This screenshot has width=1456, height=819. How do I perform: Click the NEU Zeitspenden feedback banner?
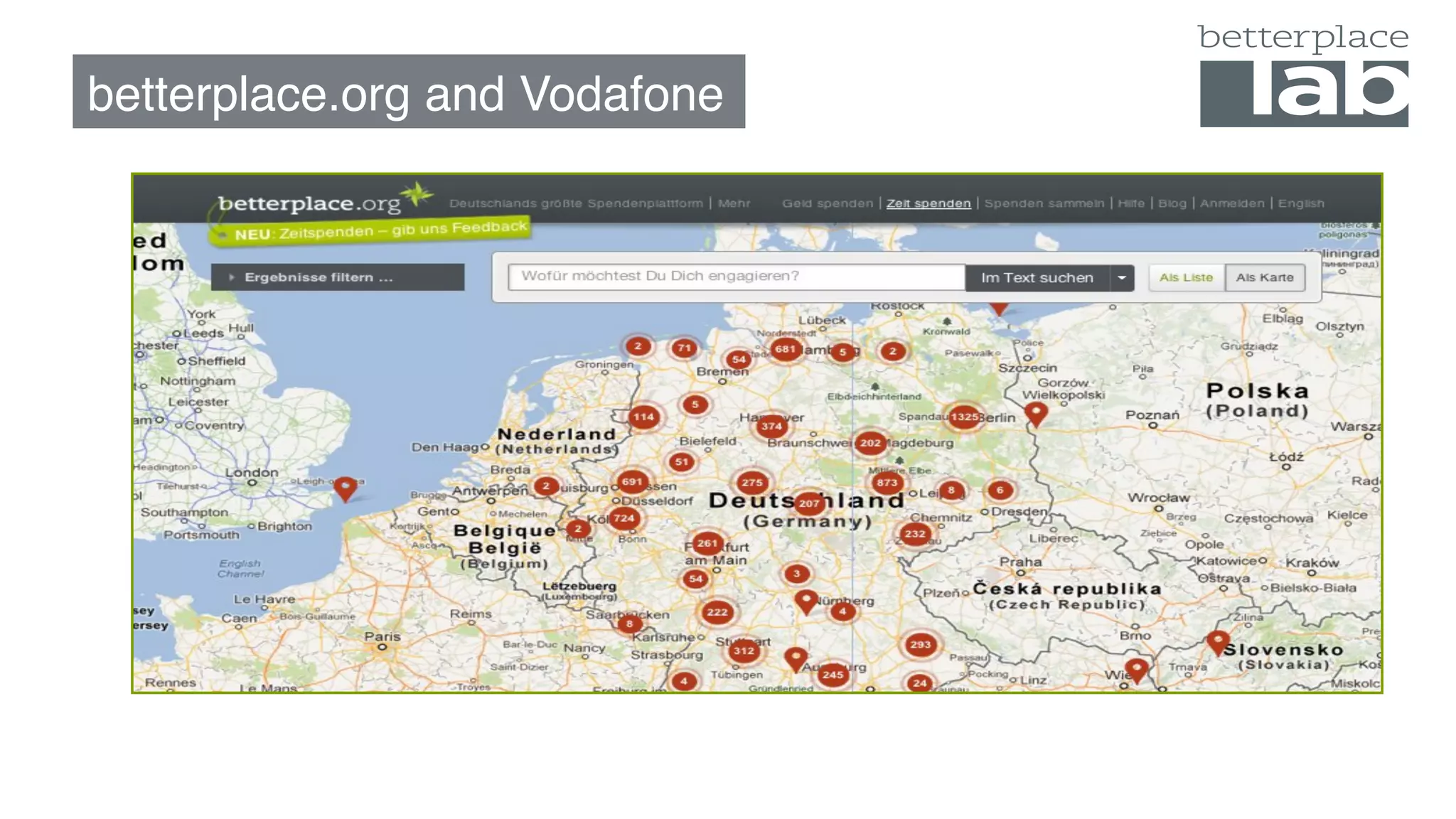pos(370,232)
